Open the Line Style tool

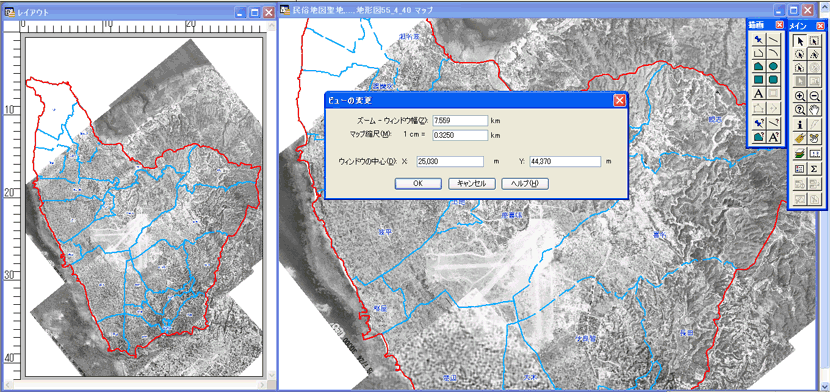773,123
